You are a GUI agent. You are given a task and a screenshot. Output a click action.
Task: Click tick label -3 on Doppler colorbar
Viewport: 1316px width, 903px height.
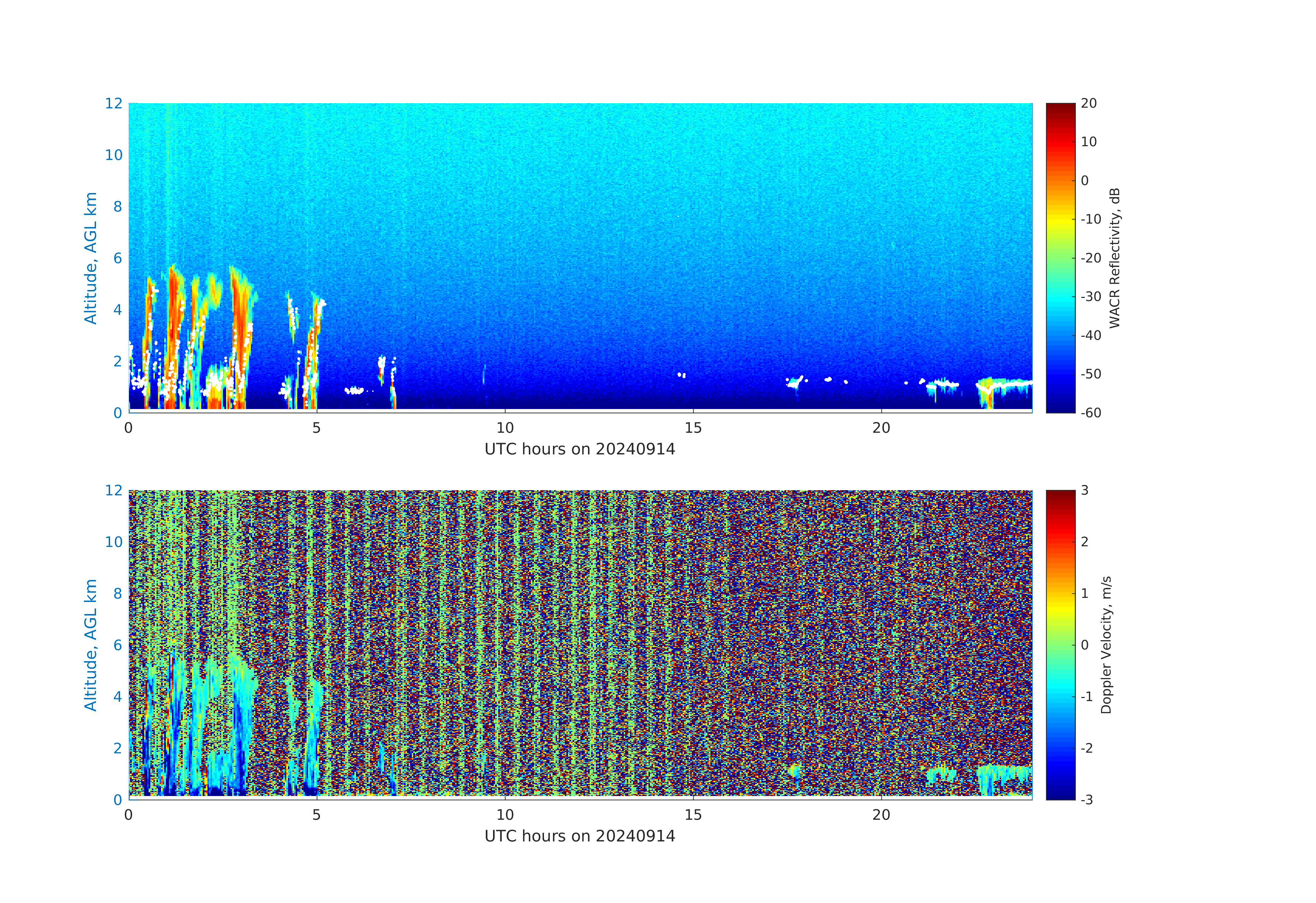(1087, 799)
